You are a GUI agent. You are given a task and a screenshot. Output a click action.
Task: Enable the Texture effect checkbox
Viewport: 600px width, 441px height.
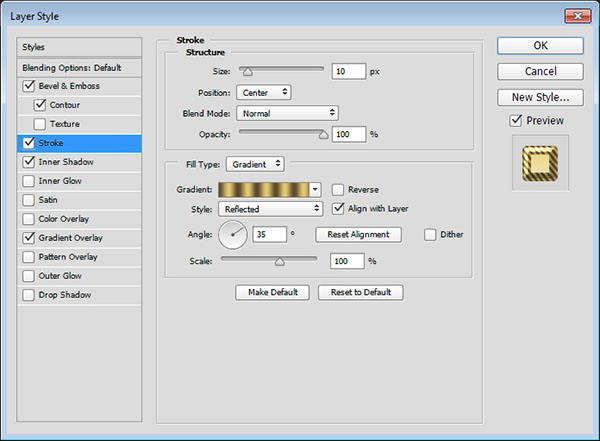coord(40,124)
